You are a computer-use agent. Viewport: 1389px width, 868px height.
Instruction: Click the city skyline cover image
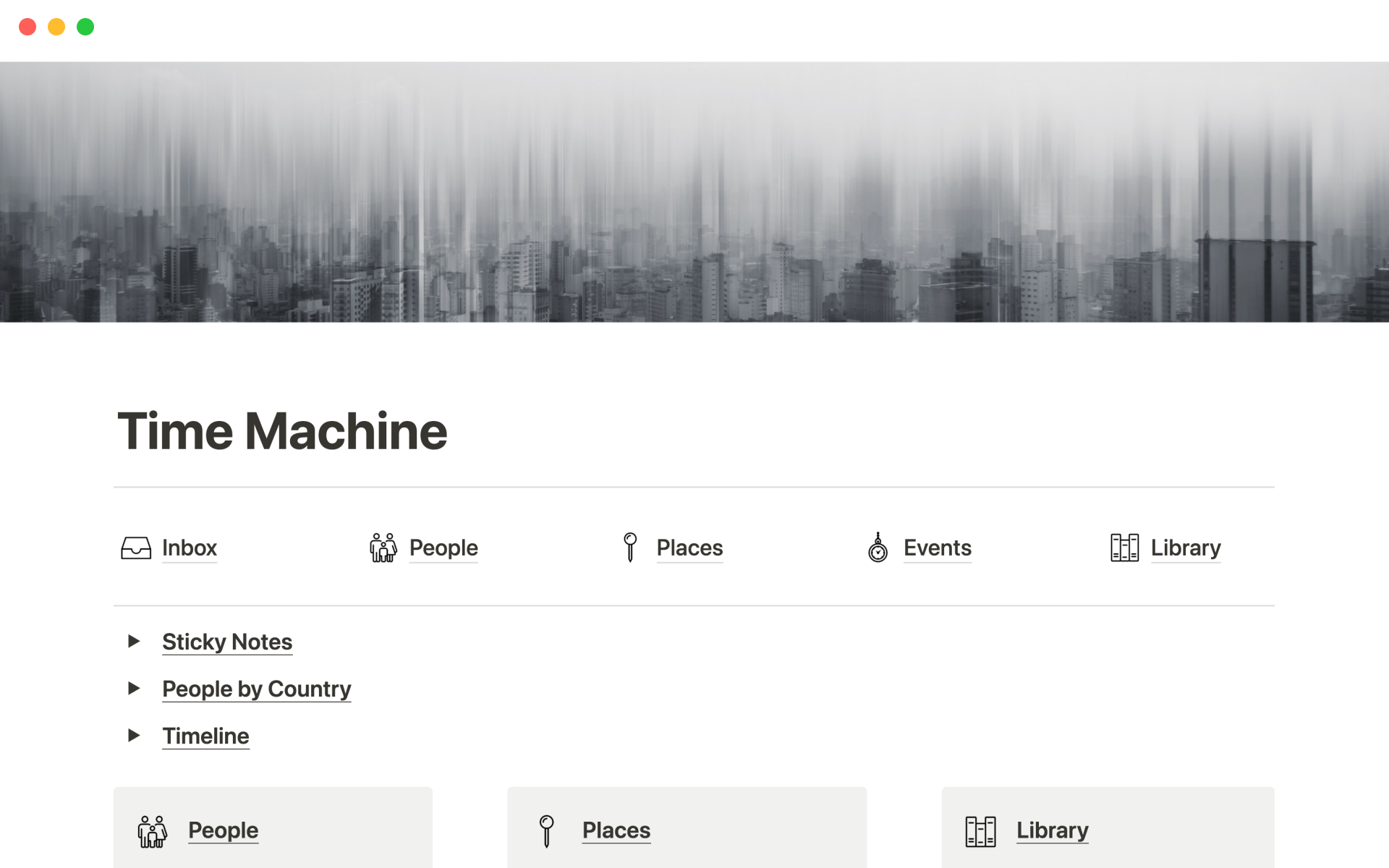pos(694,192)
